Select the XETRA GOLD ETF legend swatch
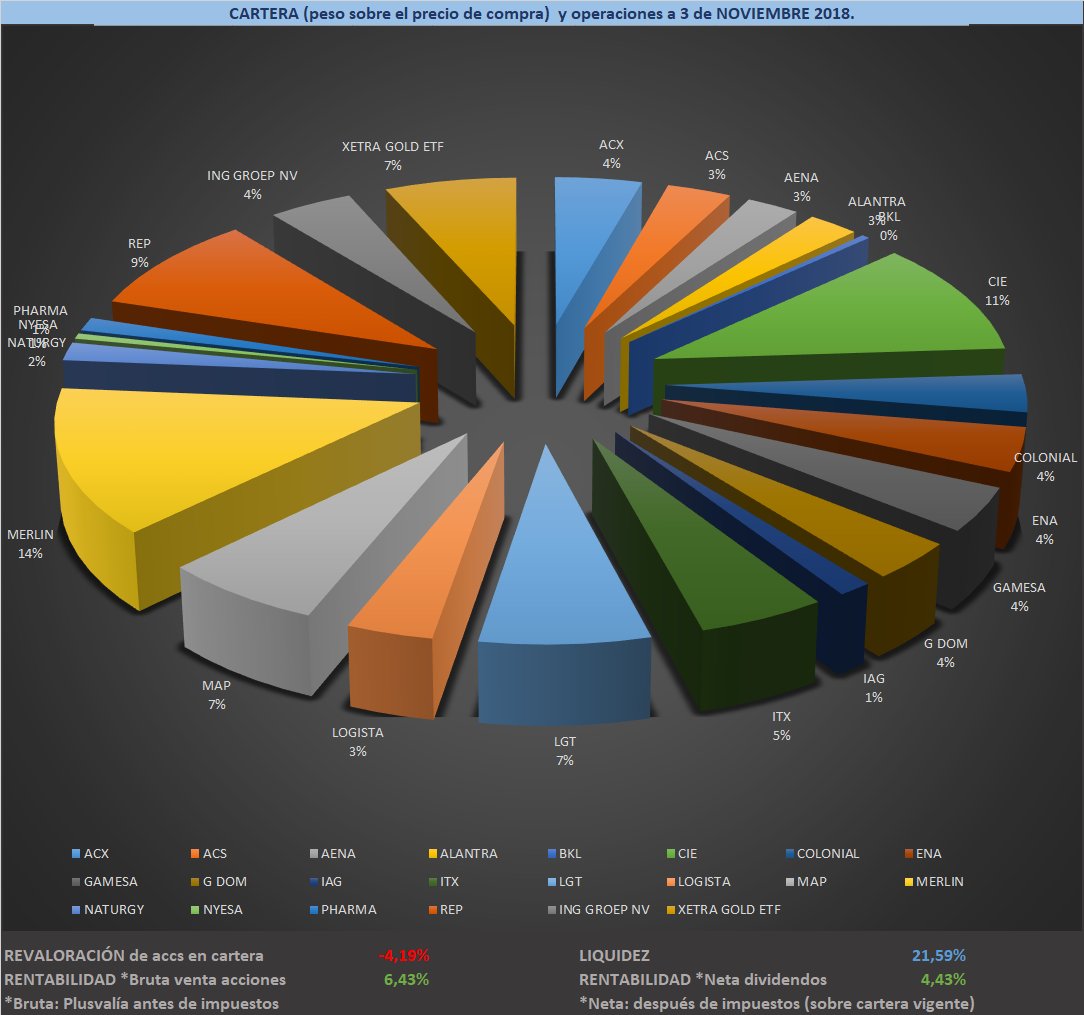 [671, 910]
